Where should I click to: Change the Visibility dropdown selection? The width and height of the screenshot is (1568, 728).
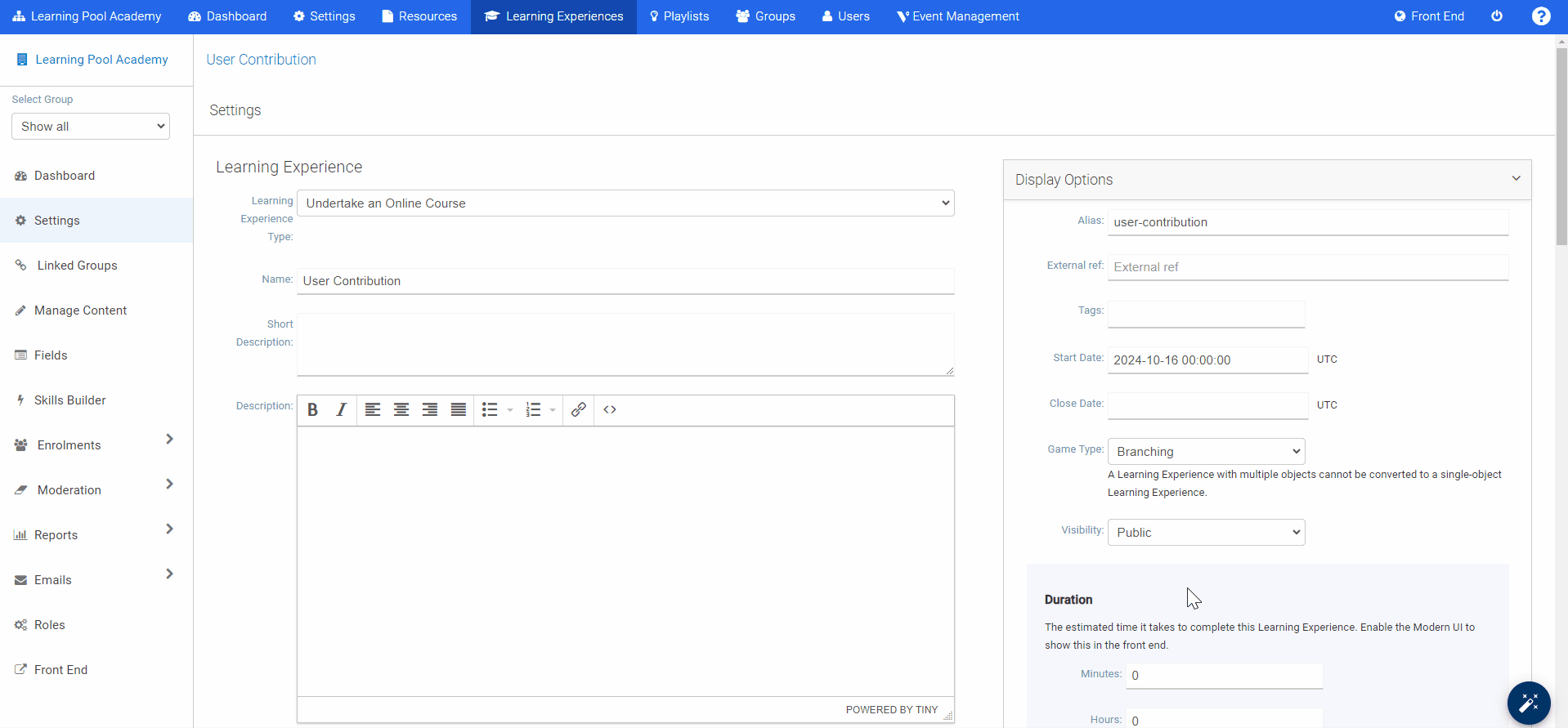click(1206, 533)
